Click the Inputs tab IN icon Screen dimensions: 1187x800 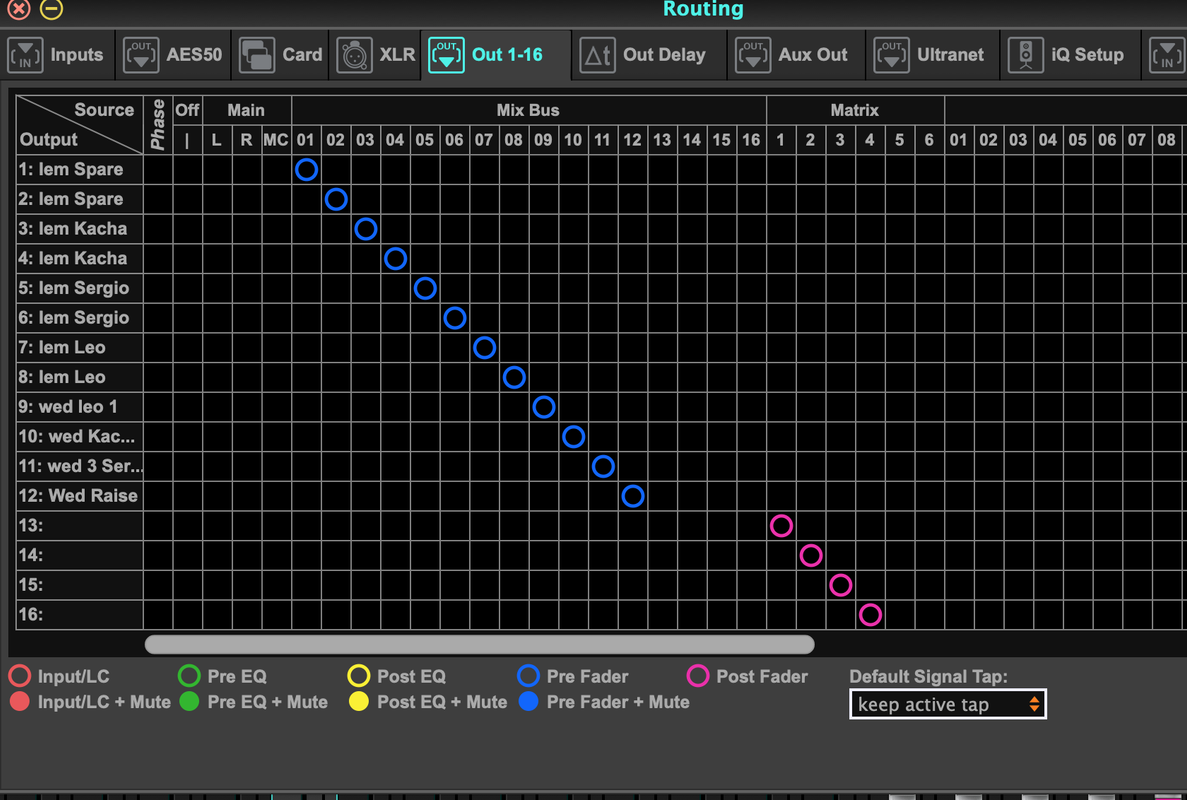point(25,55)
